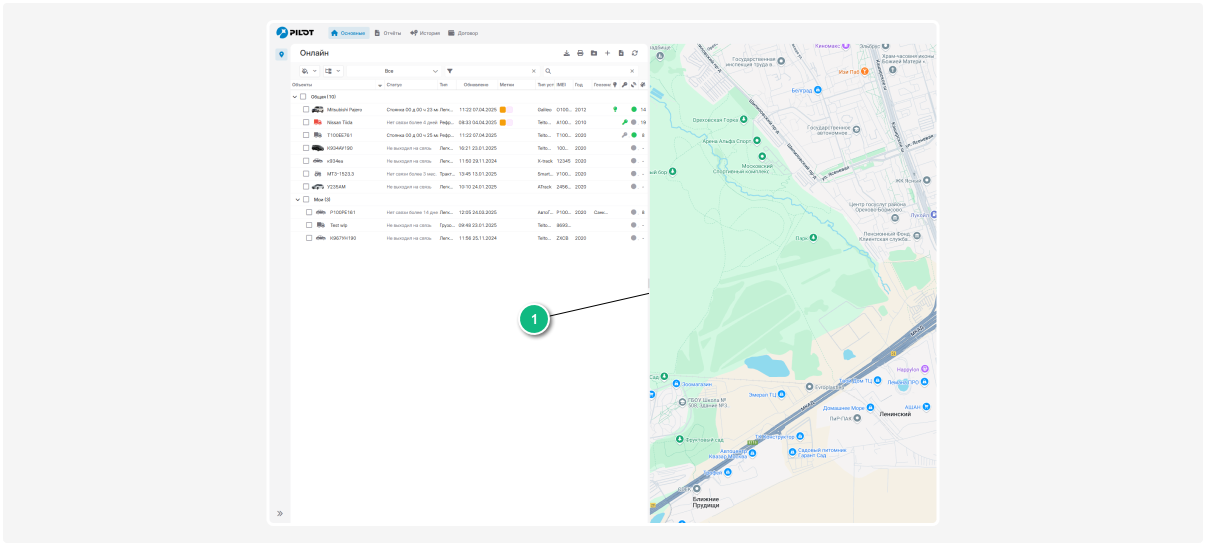Select the Test wlp row checkbox
This screenshot has height=546, width=1206.
coord(309,225)
